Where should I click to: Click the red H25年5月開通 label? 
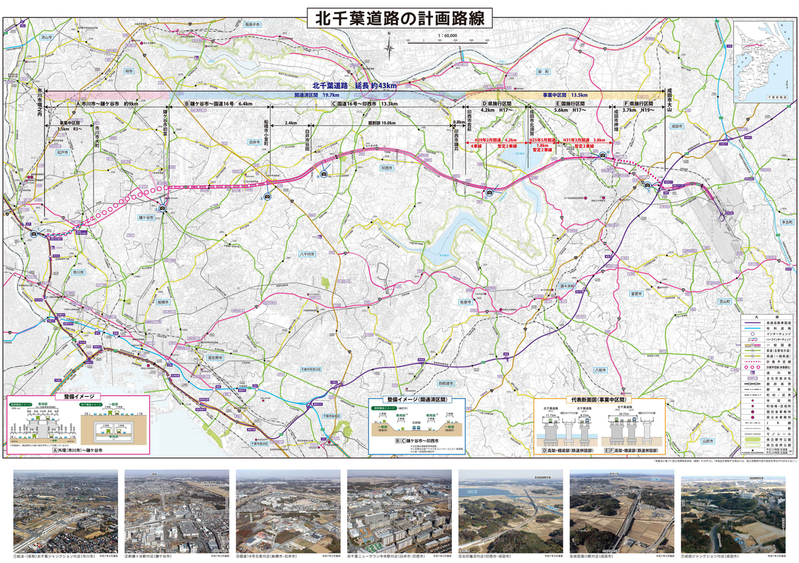(x=541, y=139)
